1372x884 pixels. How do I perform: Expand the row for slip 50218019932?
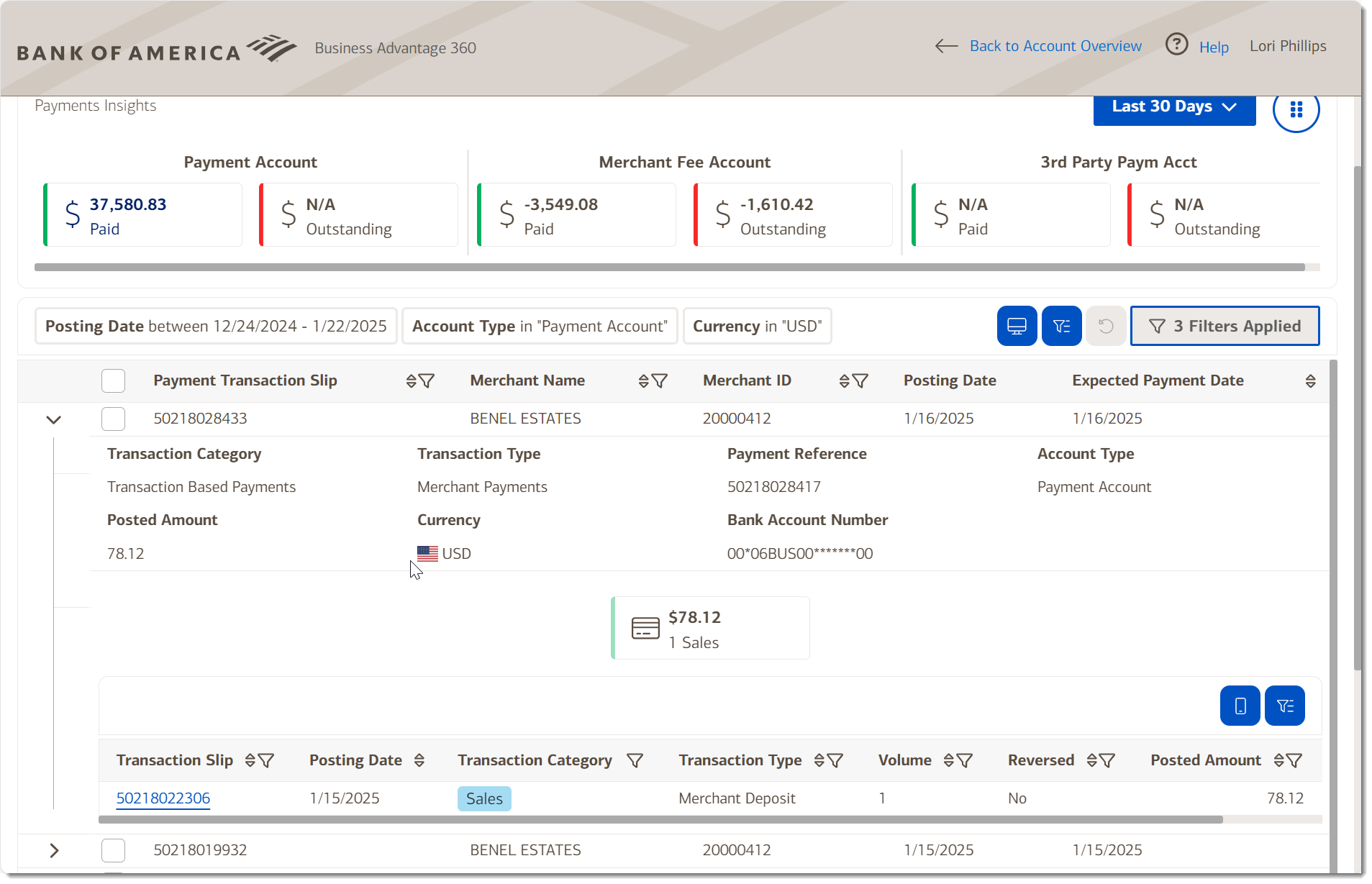[54, 851]
